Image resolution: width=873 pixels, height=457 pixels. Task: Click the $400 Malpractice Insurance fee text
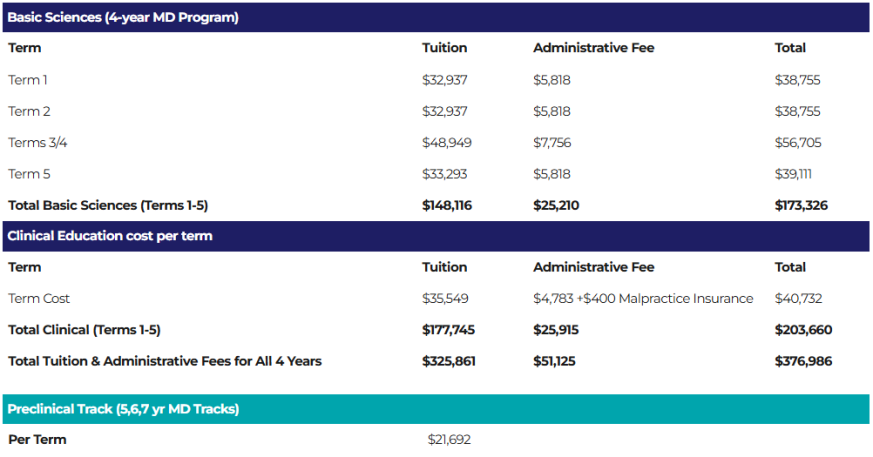[x=666, y=298]
